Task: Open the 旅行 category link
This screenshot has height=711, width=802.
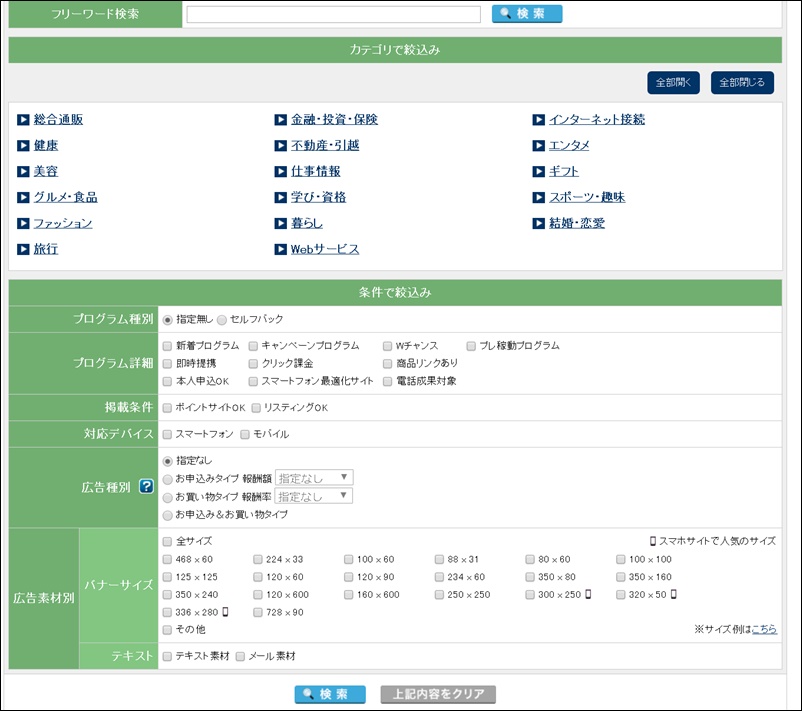Action: [46, 249]
